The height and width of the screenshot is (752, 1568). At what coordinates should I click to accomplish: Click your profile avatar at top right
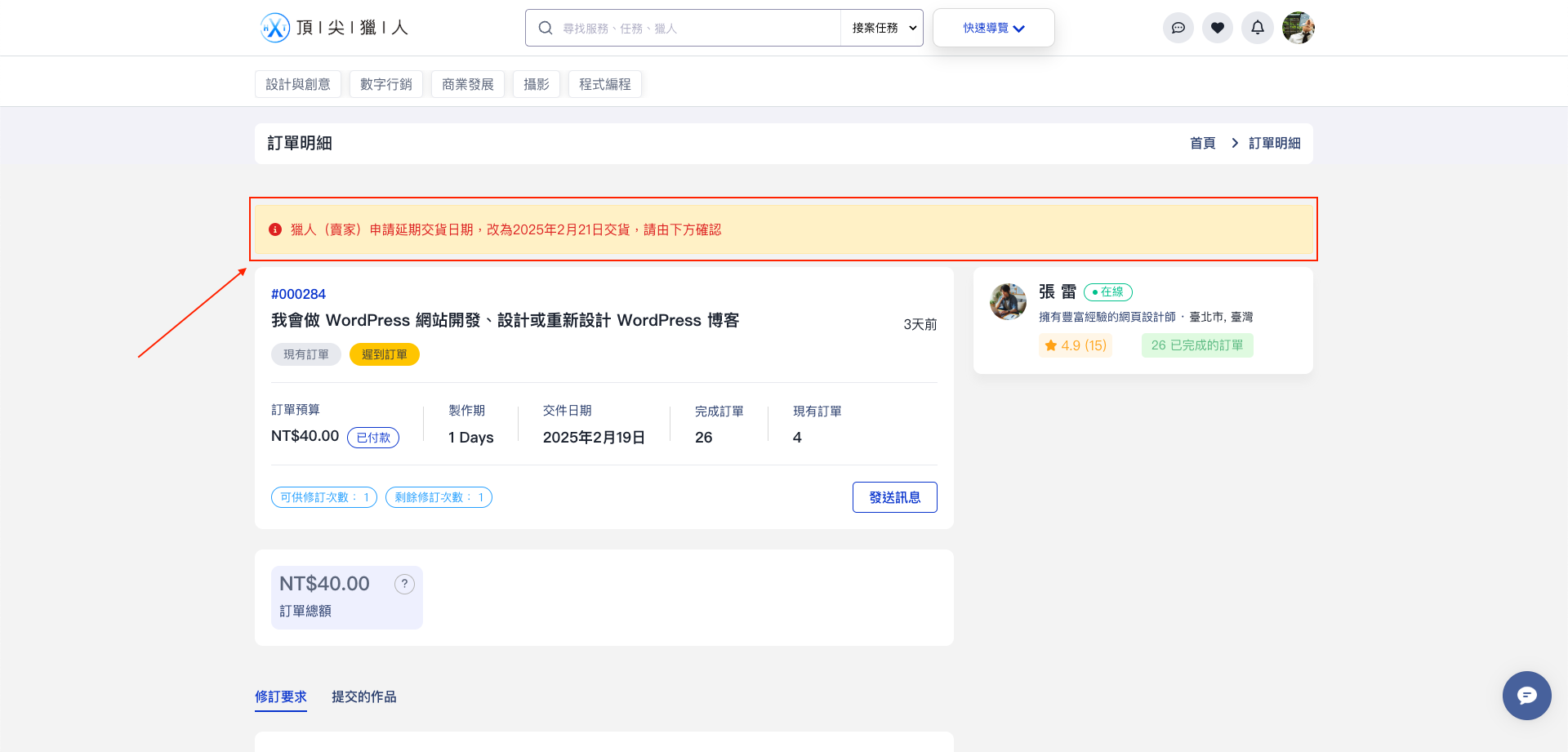coord(1298,27)
